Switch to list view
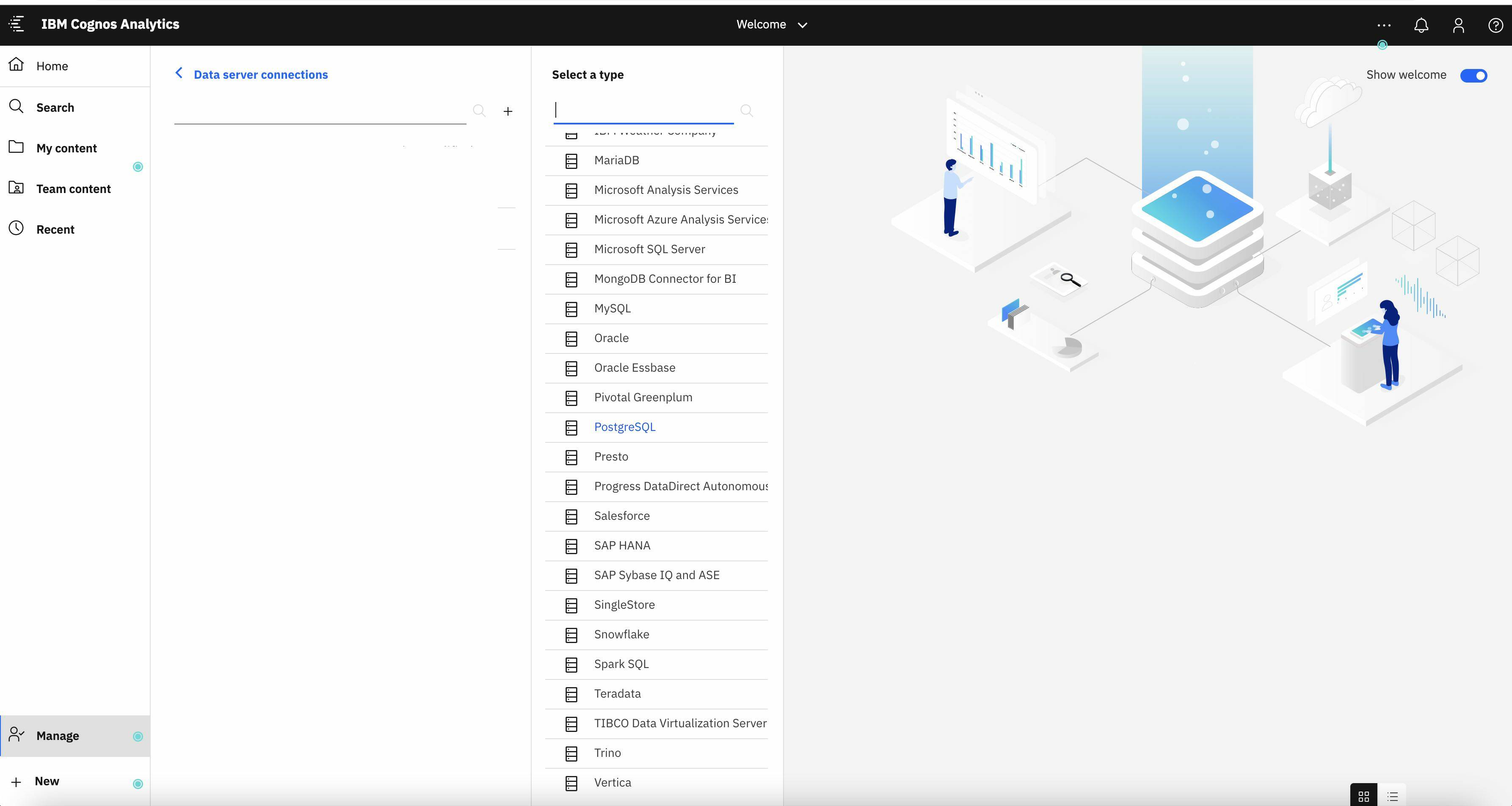Image resolution: width=1512 pixels, height=806 pixels. [x=1392, y=796]
